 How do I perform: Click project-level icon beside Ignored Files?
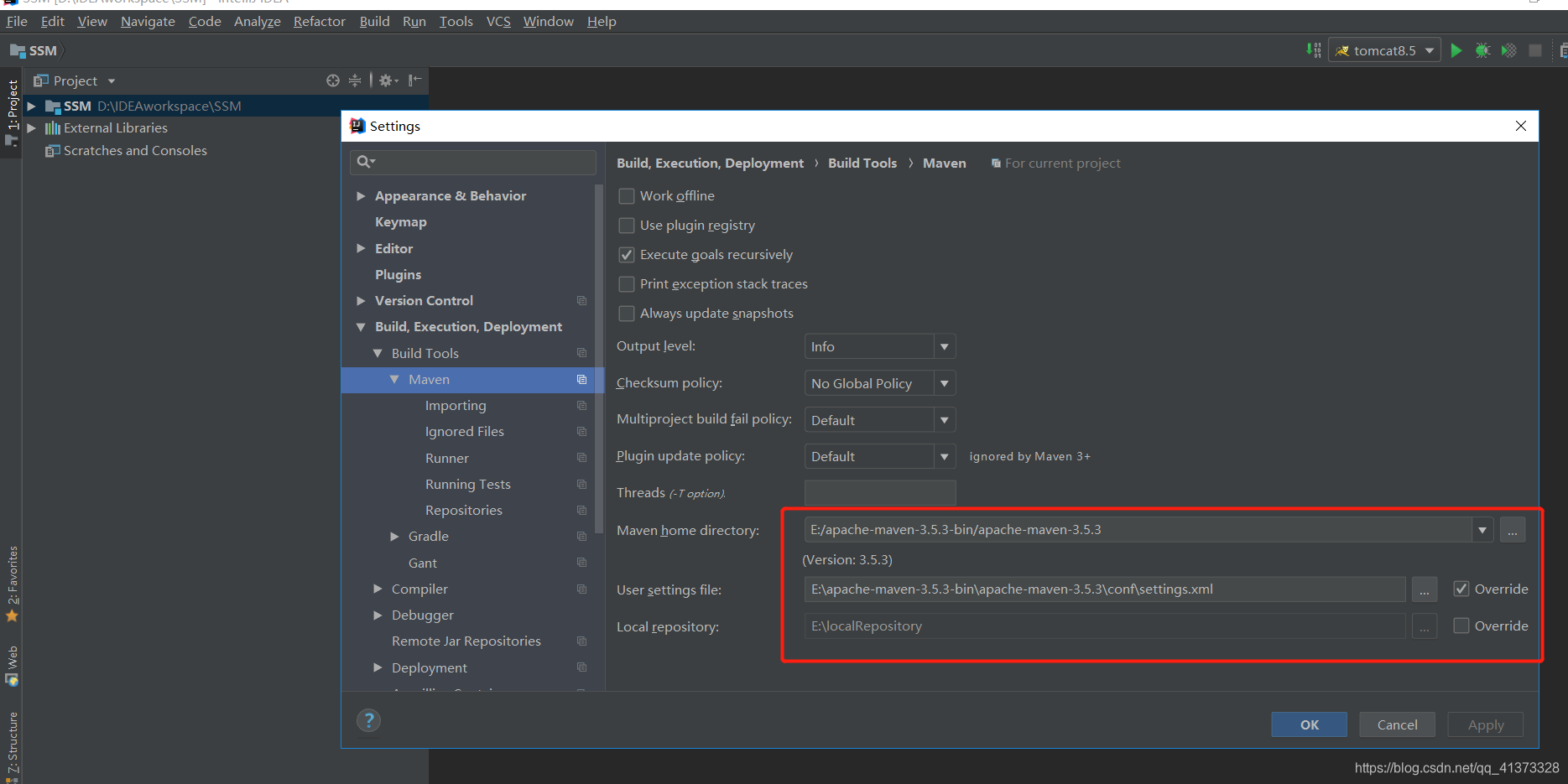point(581,432)
